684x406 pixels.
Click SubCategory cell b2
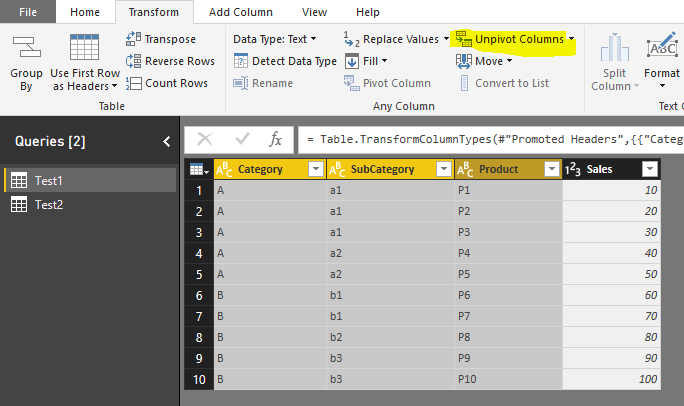tap(390, 337)
